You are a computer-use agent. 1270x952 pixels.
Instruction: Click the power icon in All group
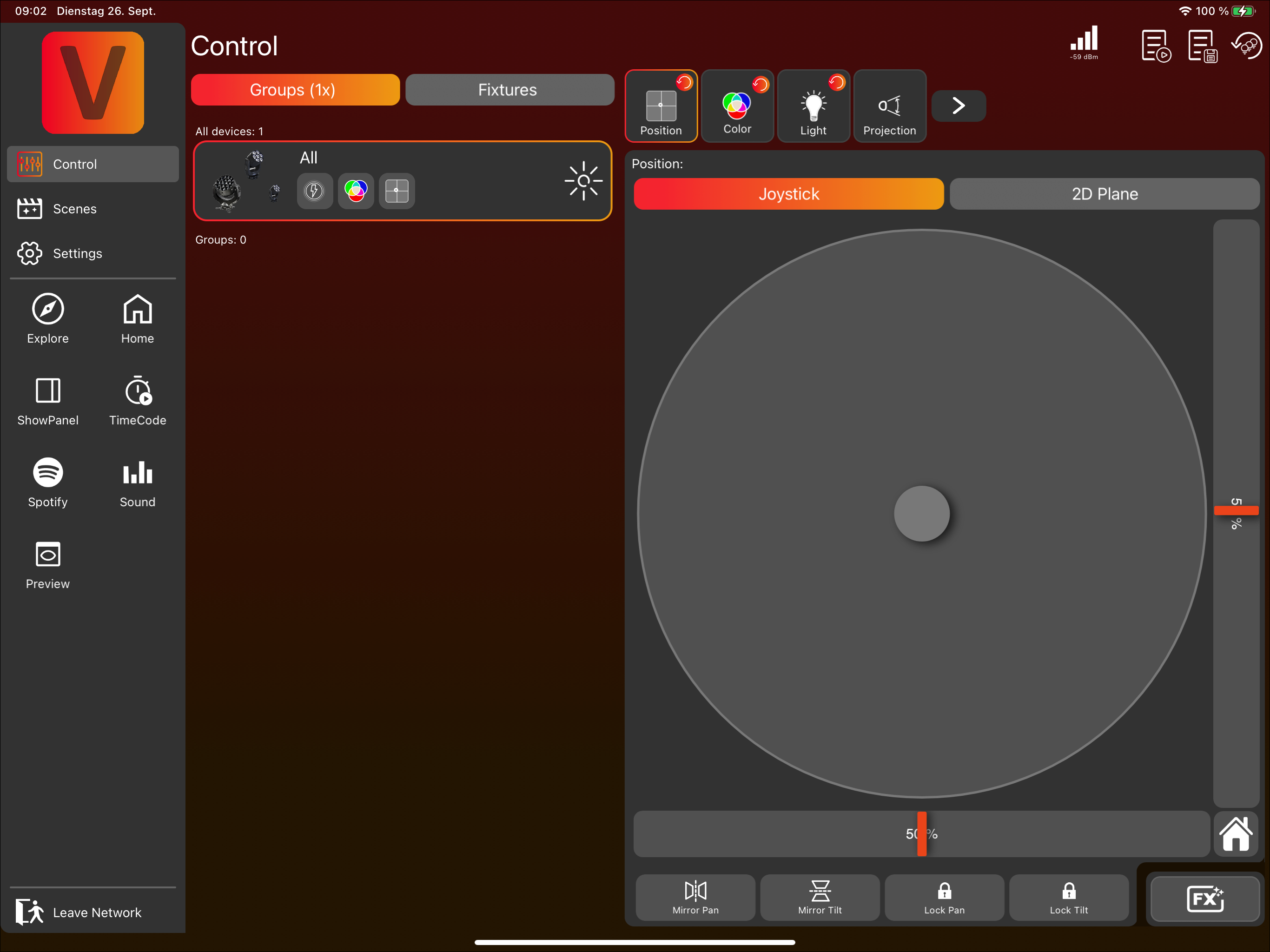pos(314,191)
